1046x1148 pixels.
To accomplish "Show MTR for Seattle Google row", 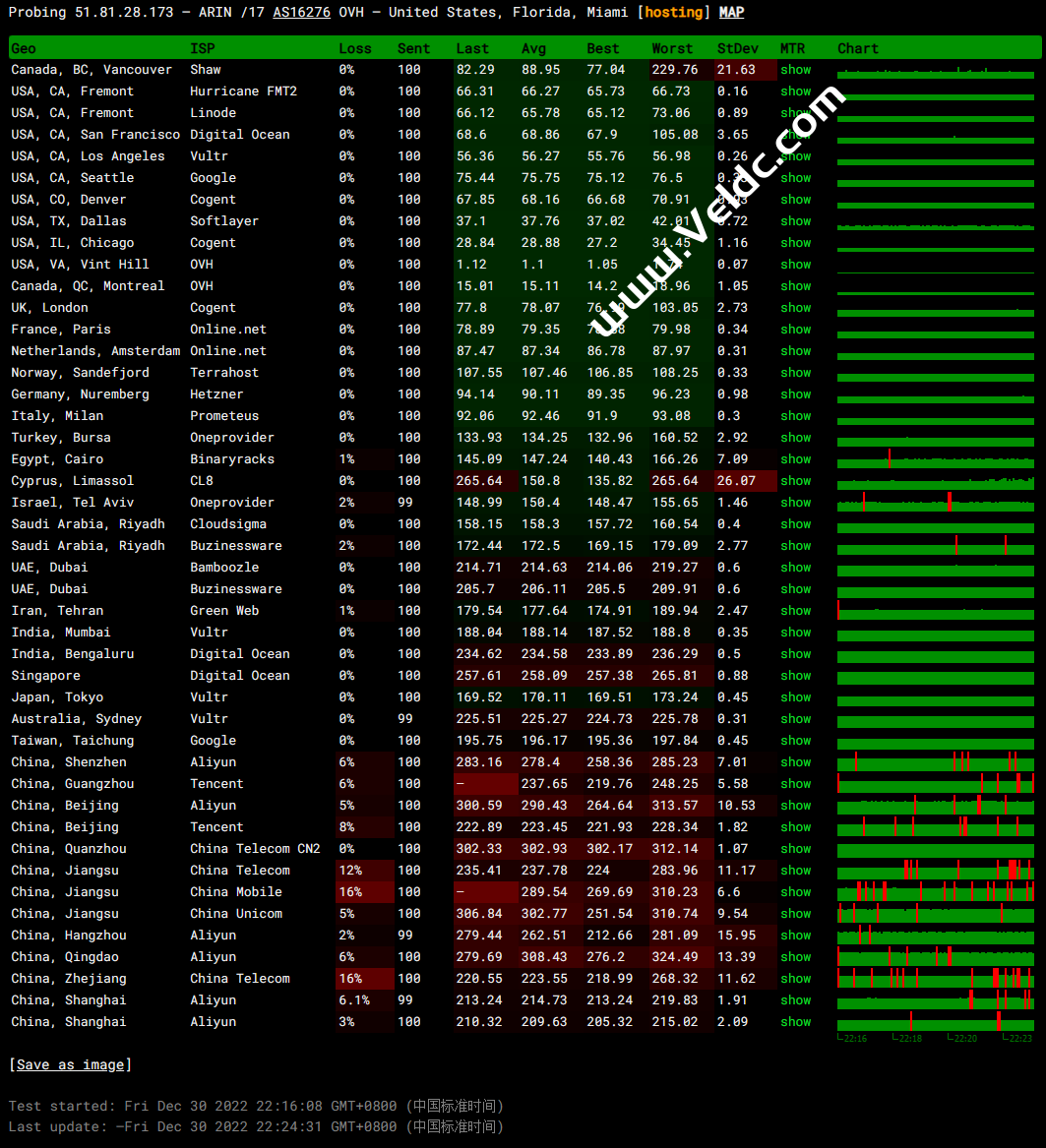I will click(795, 178).
